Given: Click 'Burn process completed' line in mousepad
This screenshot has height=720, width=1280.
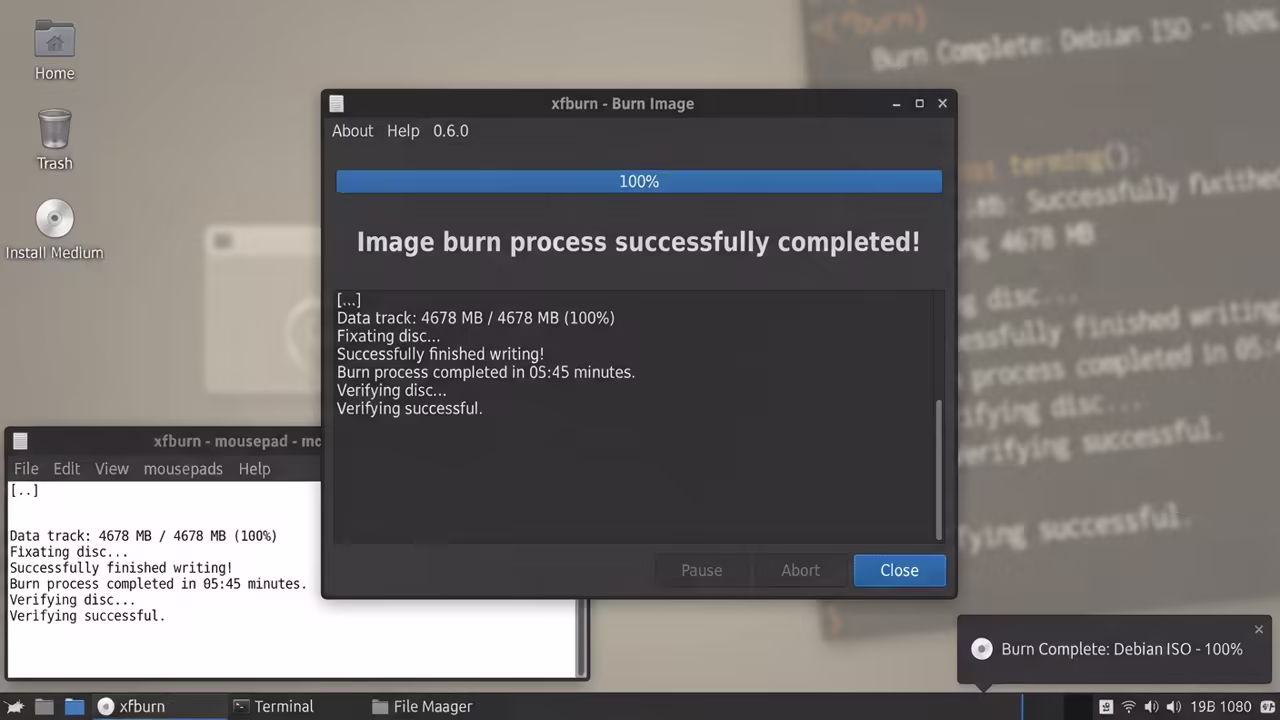Looking at the screenshot, I should (x=158, y=584).
